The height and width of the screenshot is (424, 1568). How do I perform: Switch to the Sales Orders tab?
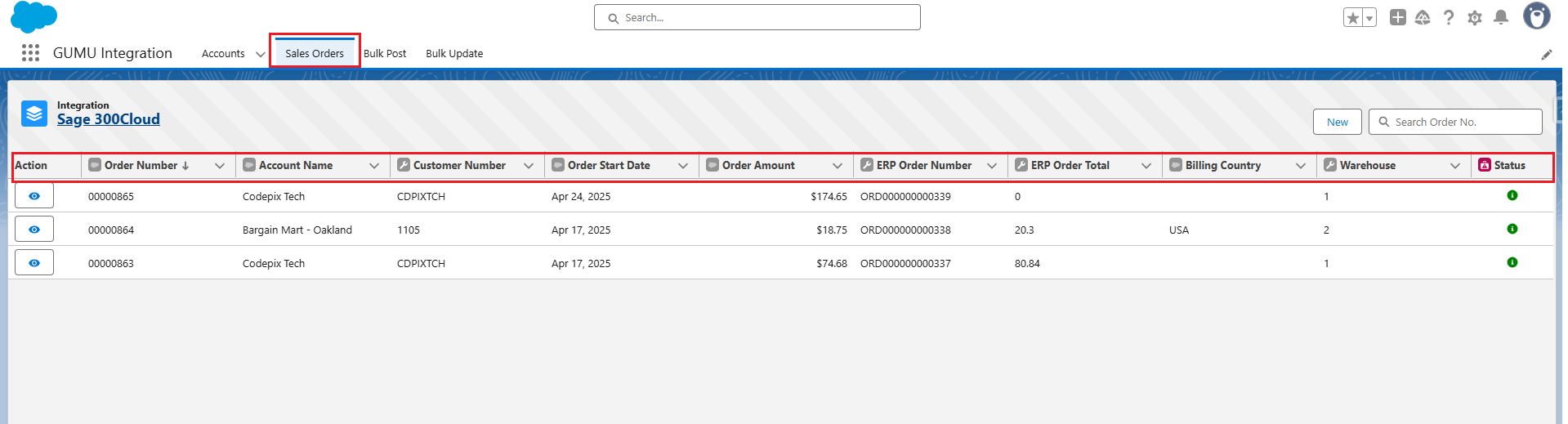point(315,53)
